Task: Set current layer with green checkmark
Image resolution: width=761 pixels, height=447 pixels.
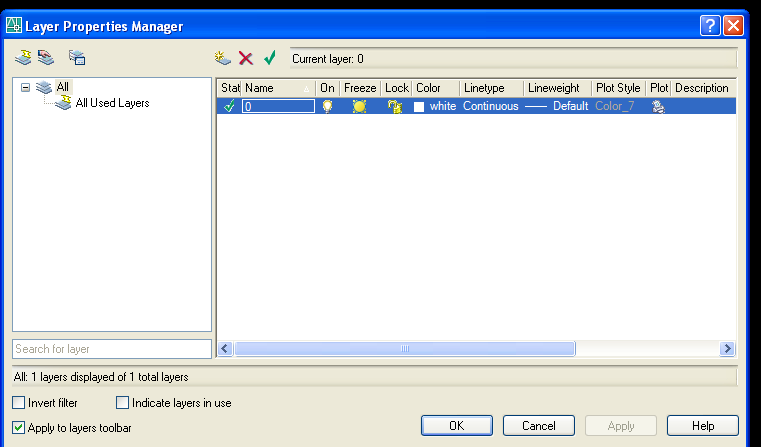Action: [270, 58]
